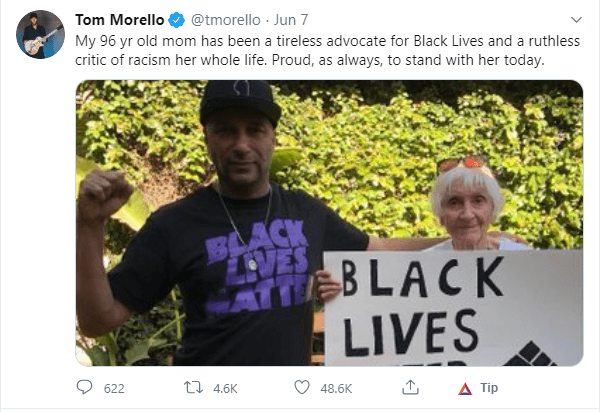Click the Brave Tip triangle icon
The image size is (602, 412).
(465, 389)
